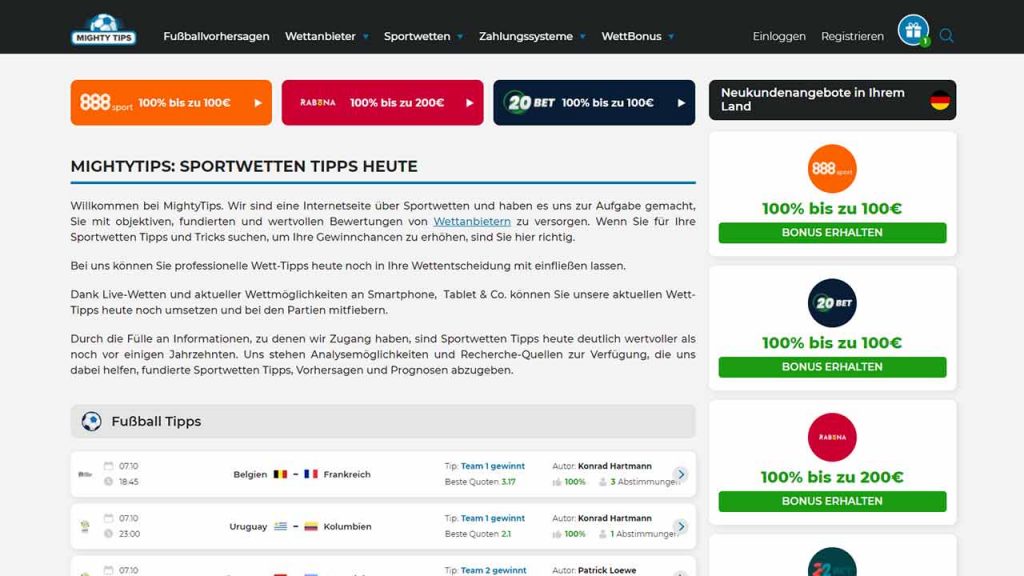Click the Belgium flag icon
The image size is (1024, 576).
[280, 474]
